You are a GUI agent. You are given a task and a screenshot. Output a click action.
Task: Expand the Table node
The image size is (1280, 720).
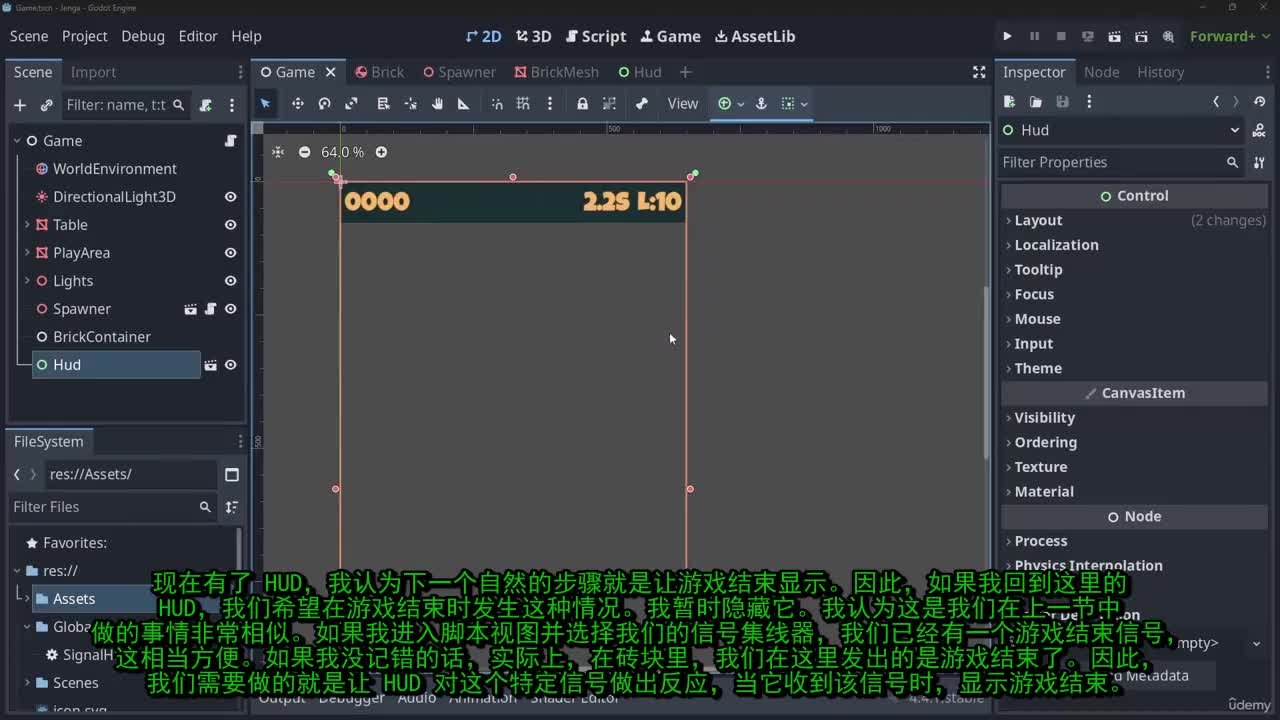[27, 225]
